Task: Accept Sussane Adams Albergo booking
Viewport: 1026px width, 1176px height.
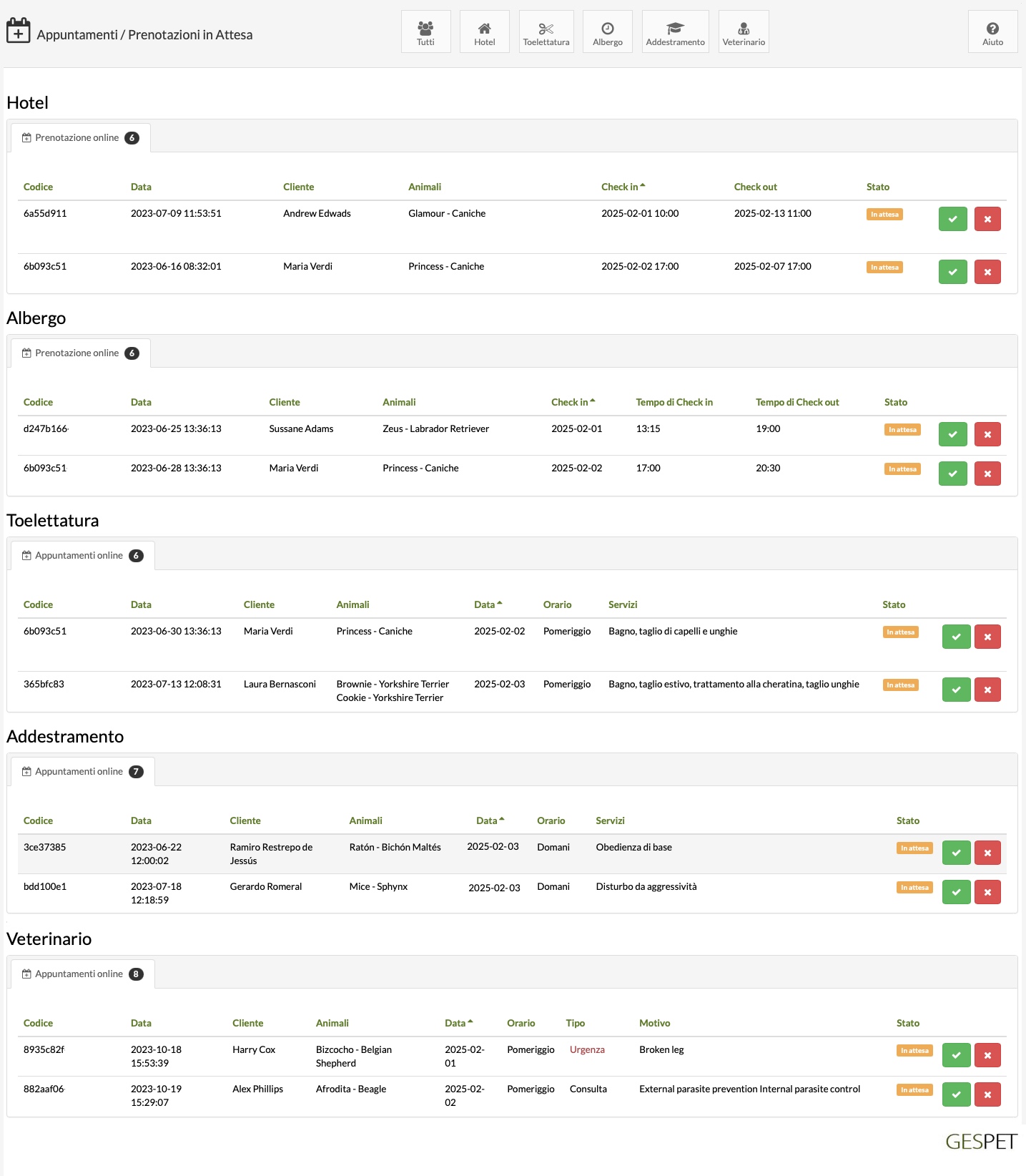Action: [952, 434]
